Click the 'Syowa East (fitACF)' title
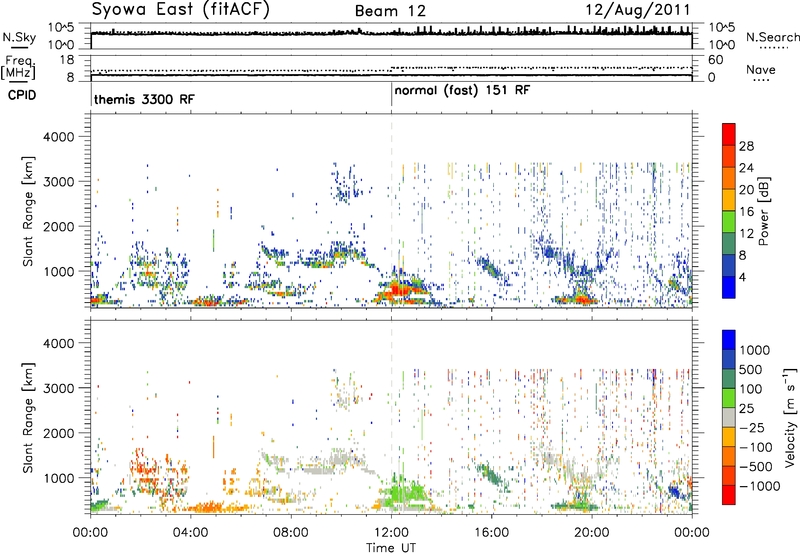The height and width of the screenshot is (554, 800). (181, 10)
